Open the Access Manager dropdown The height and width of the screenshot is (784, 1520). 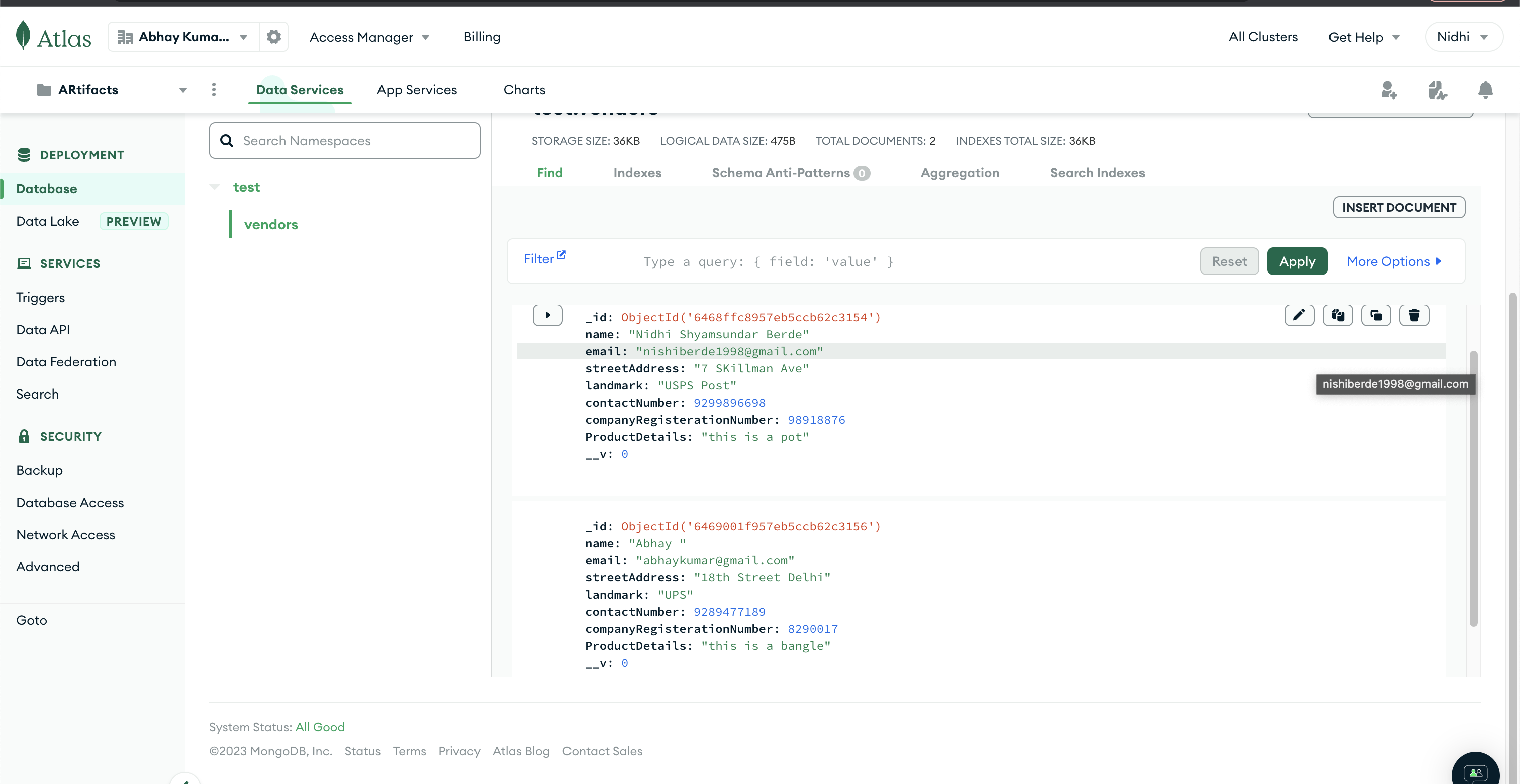[369, 37]
